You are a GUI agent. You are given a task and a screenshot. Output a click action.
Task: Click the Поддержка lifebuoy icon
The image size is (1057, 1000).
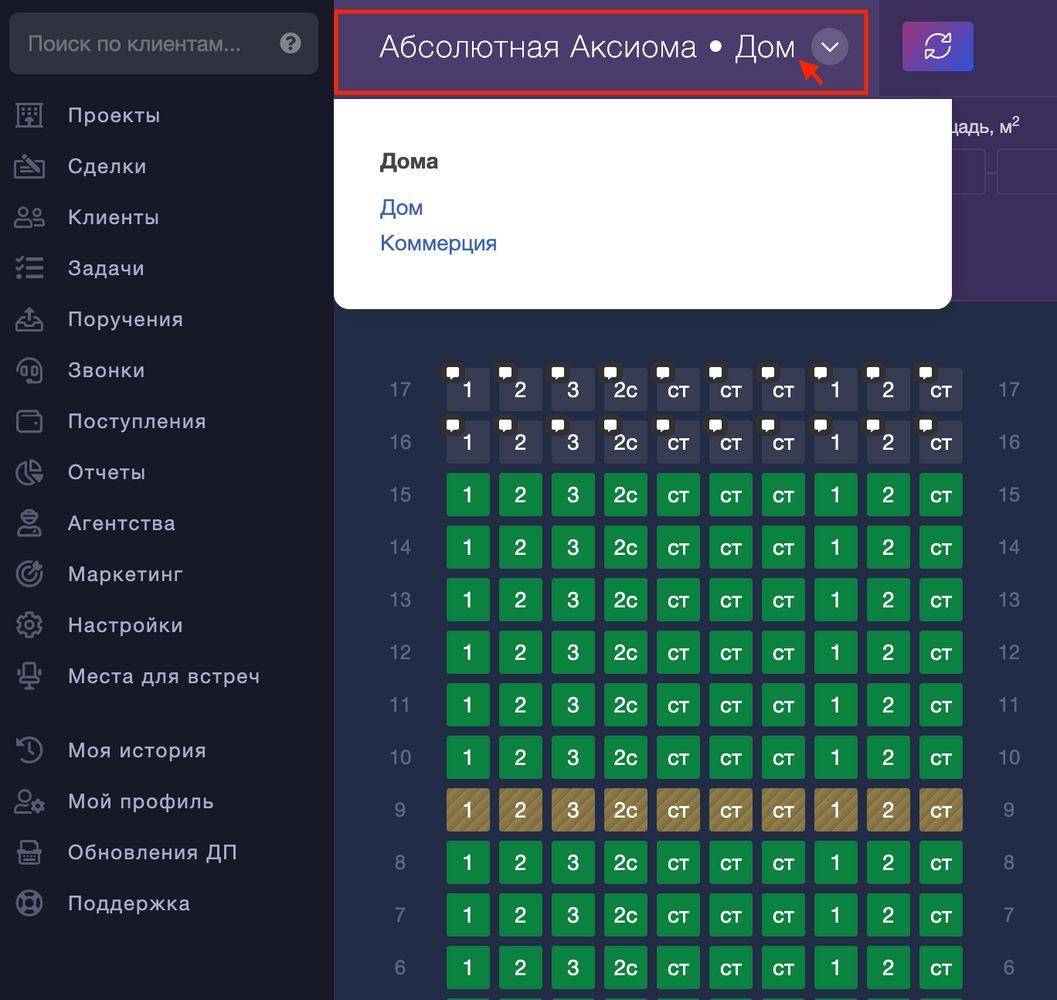[x=29, y=903]
